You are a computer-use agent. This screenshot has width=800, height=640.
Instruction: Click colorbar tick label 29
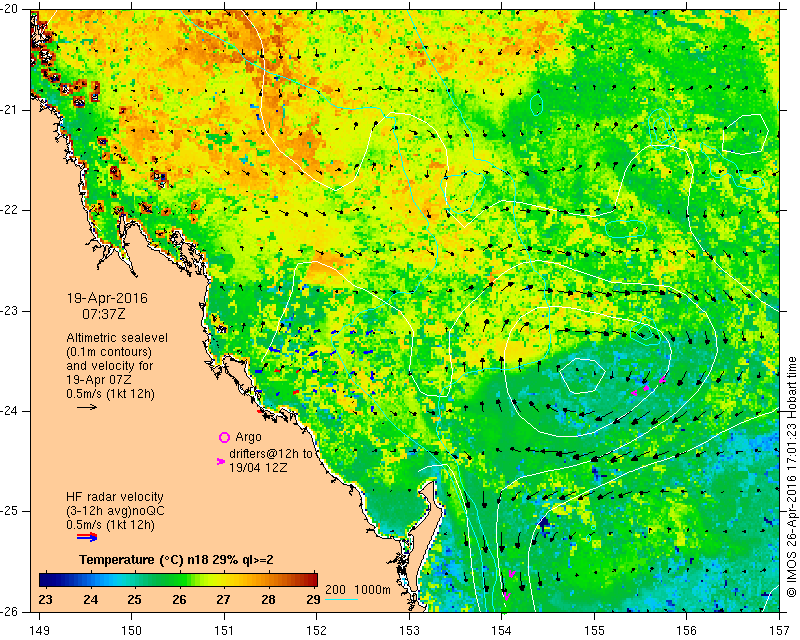pos(313,599)
